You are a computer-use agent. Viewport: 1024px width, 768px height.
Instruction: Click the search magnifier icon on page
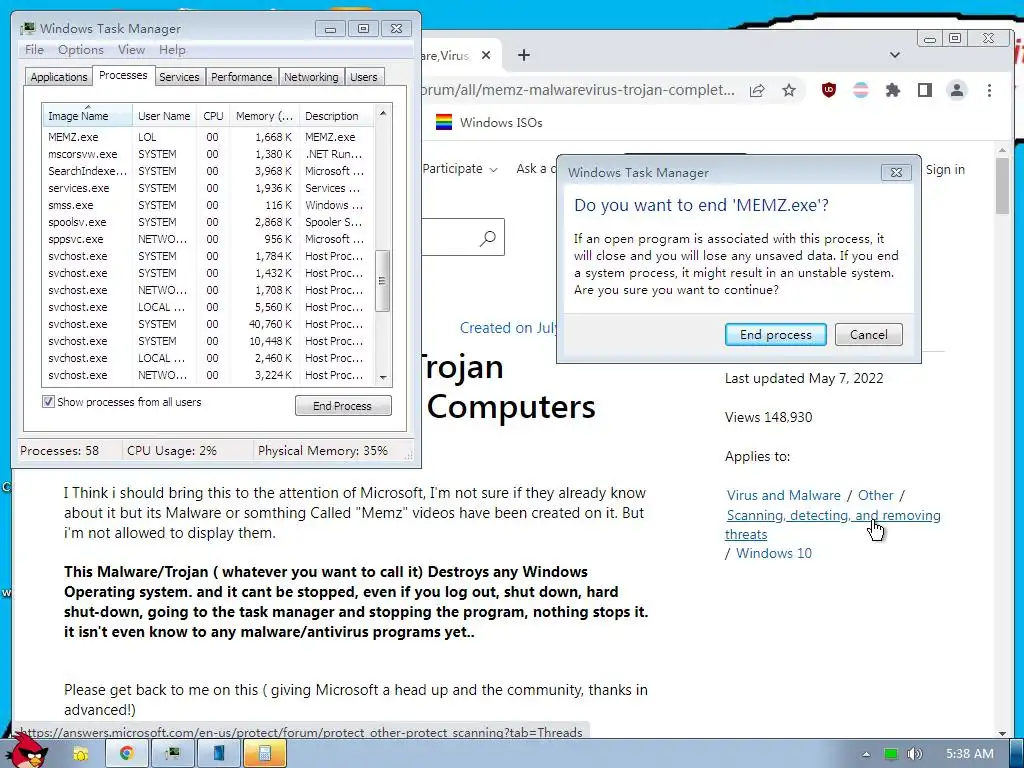pyautogui.click(x=488, y=238)
